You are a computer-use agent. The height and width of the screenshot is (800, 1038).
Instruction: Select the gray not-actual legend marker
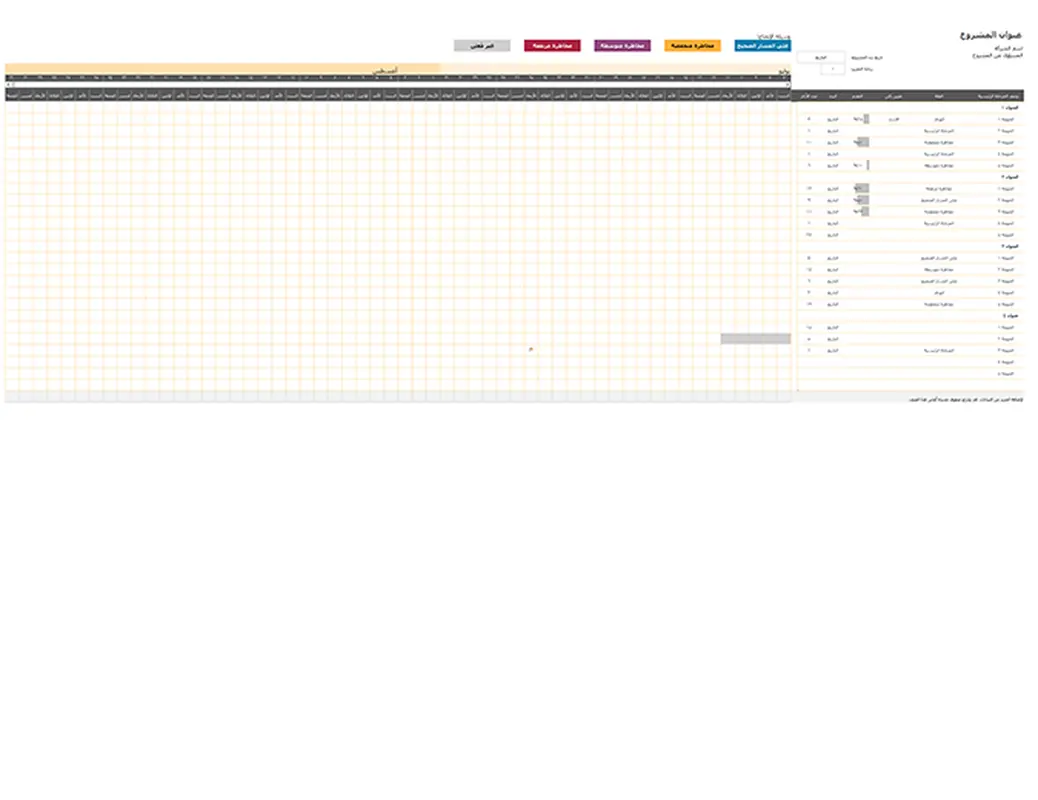[x=480, y=45]
